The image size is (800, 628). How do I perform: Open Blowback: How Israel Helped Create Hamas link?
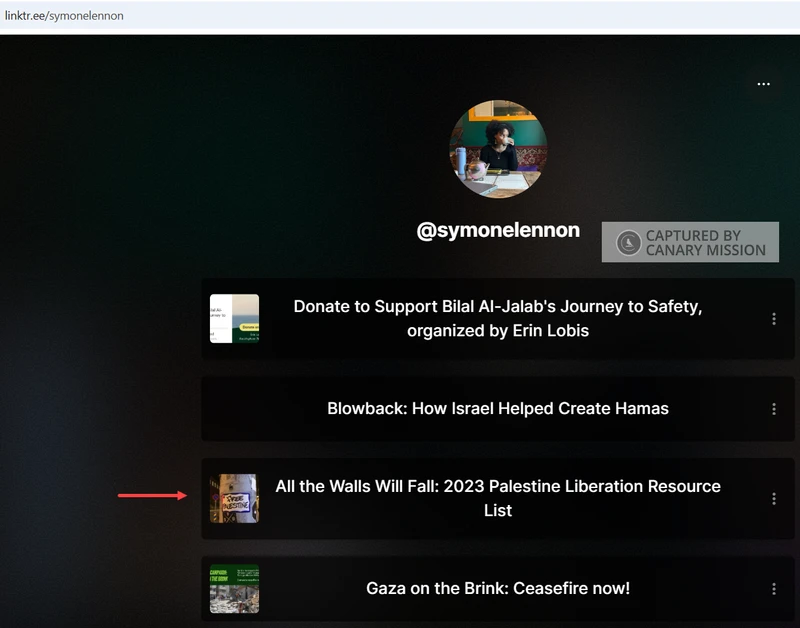coord(498,409)
